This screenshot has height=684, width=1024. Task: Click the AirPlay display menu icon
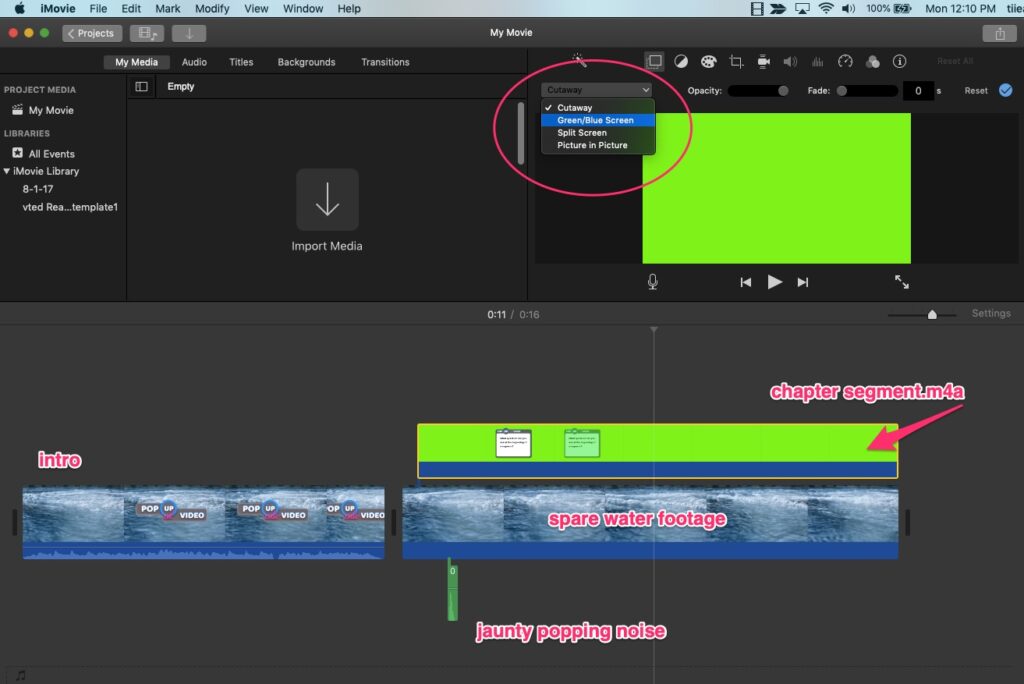click(802, 8)
